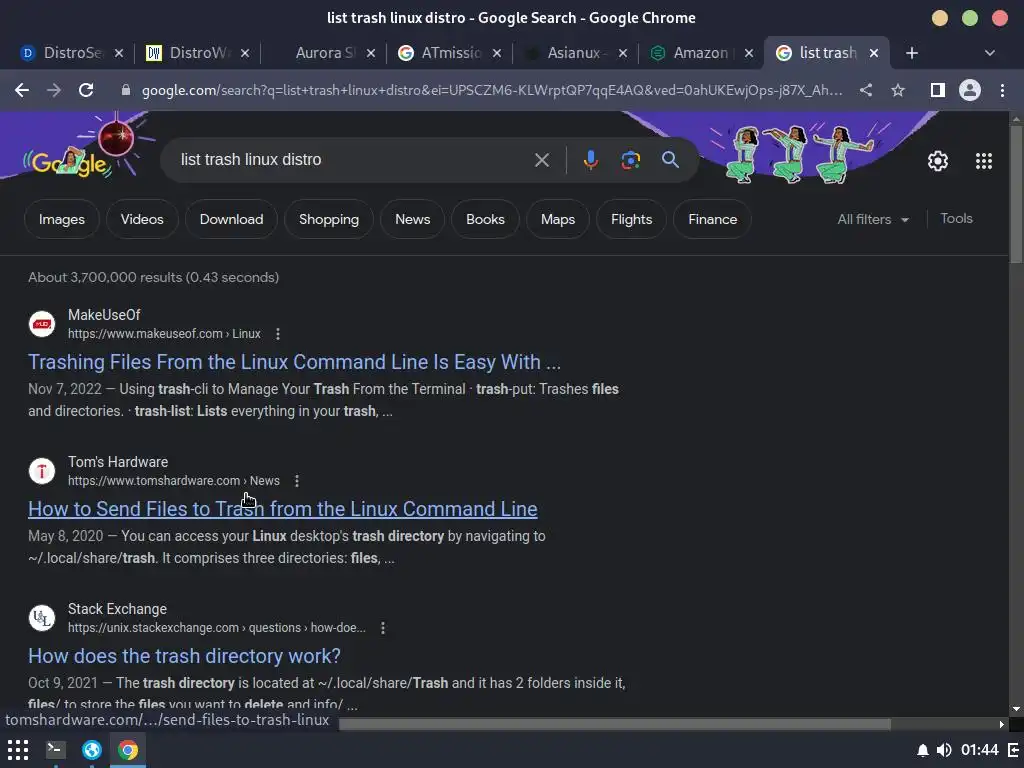Search by image with Google Lens
The width and height of the screenshot is (1024, 768).
630,160
